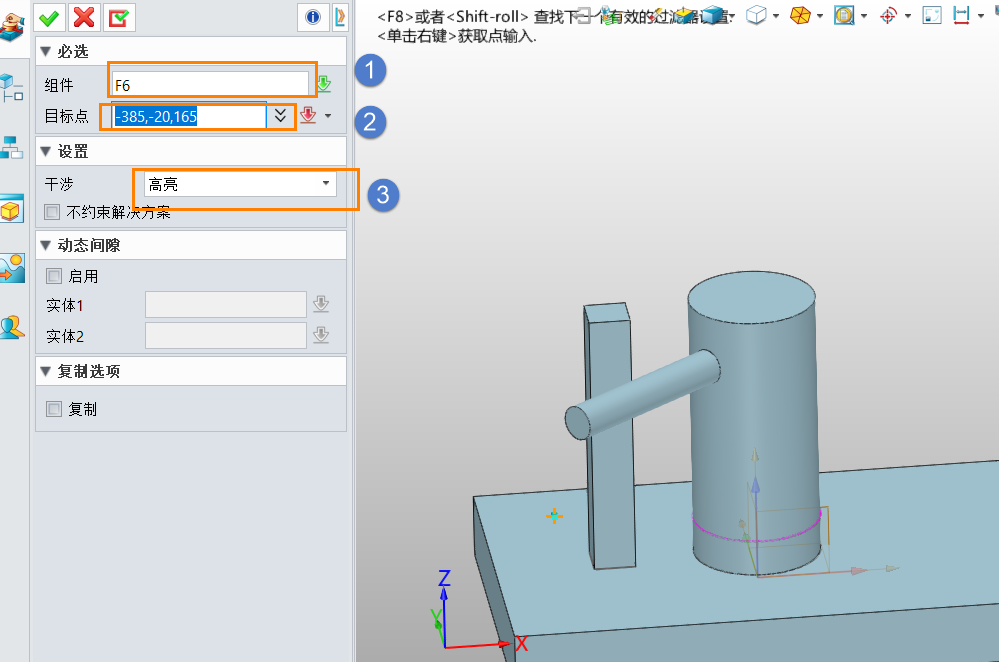999x662 pixels.
Task: Click the dashed-square view frame icon
Action: pyautogui.click(x=931, y=15)
